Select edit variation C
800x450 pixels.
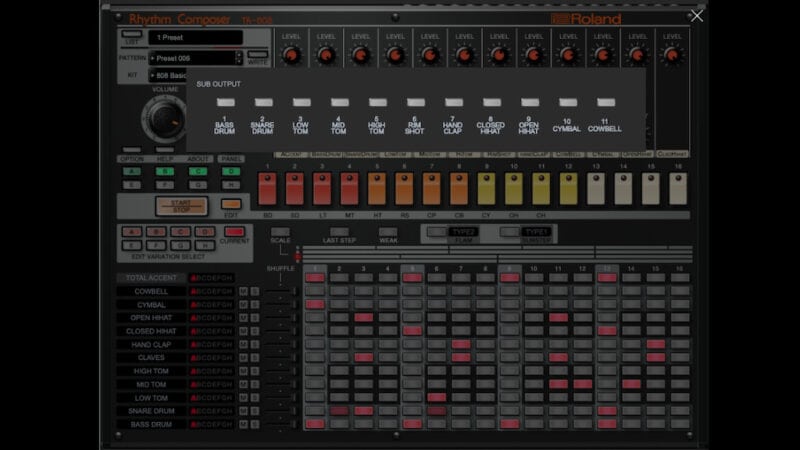click(181, 232)
